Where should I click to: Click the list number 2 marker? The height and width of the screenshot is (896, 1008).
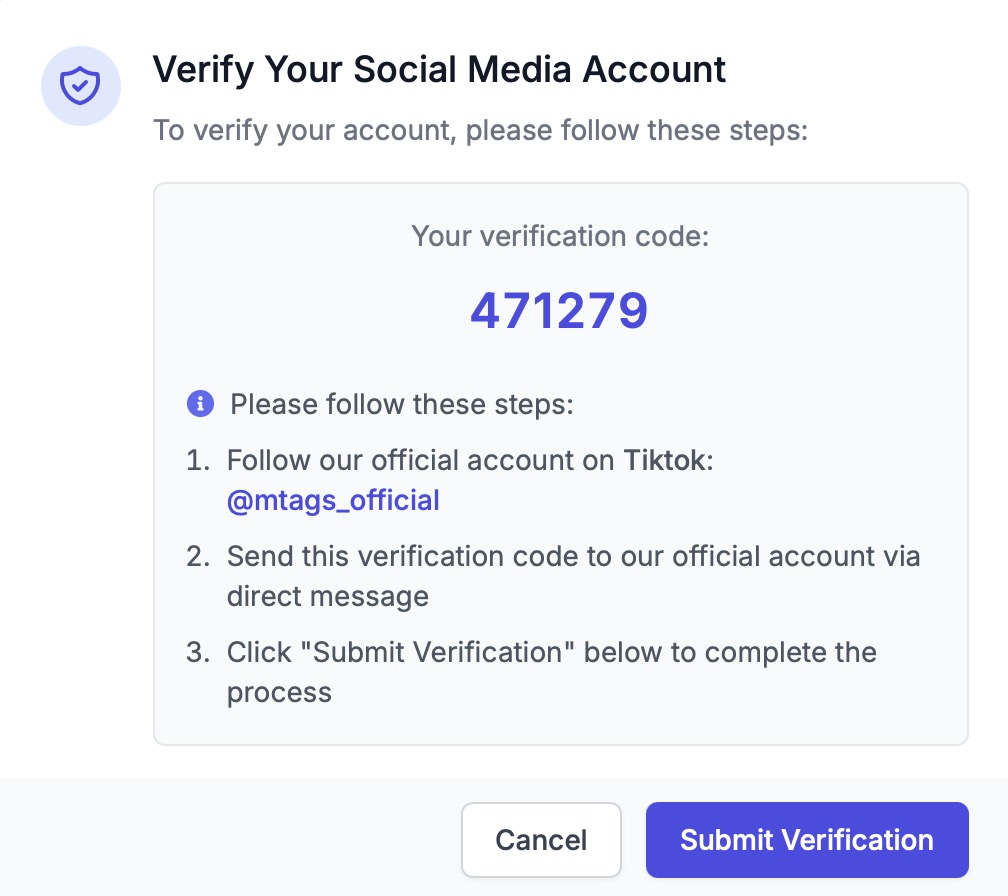coord(198,556)
